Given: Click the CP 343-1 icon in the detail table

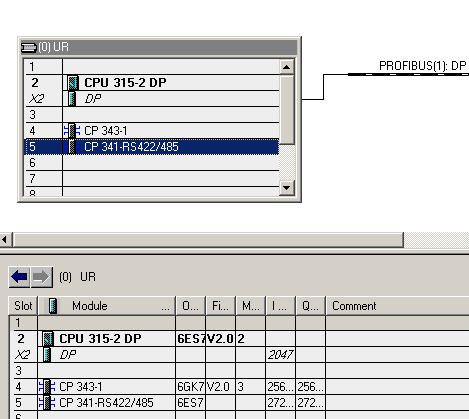Looking at the screenshot, I should point(47,387).
